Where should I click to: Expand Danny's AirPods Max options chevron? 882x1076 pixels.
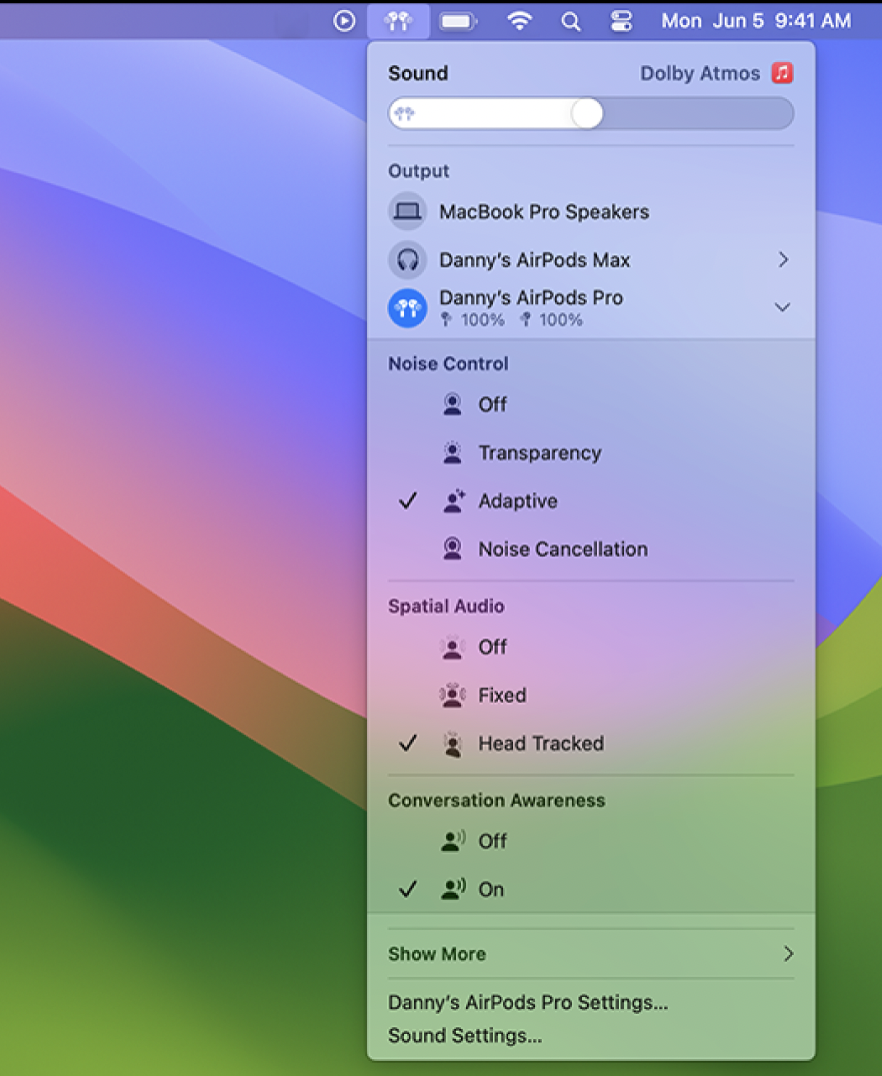(783, 259)
